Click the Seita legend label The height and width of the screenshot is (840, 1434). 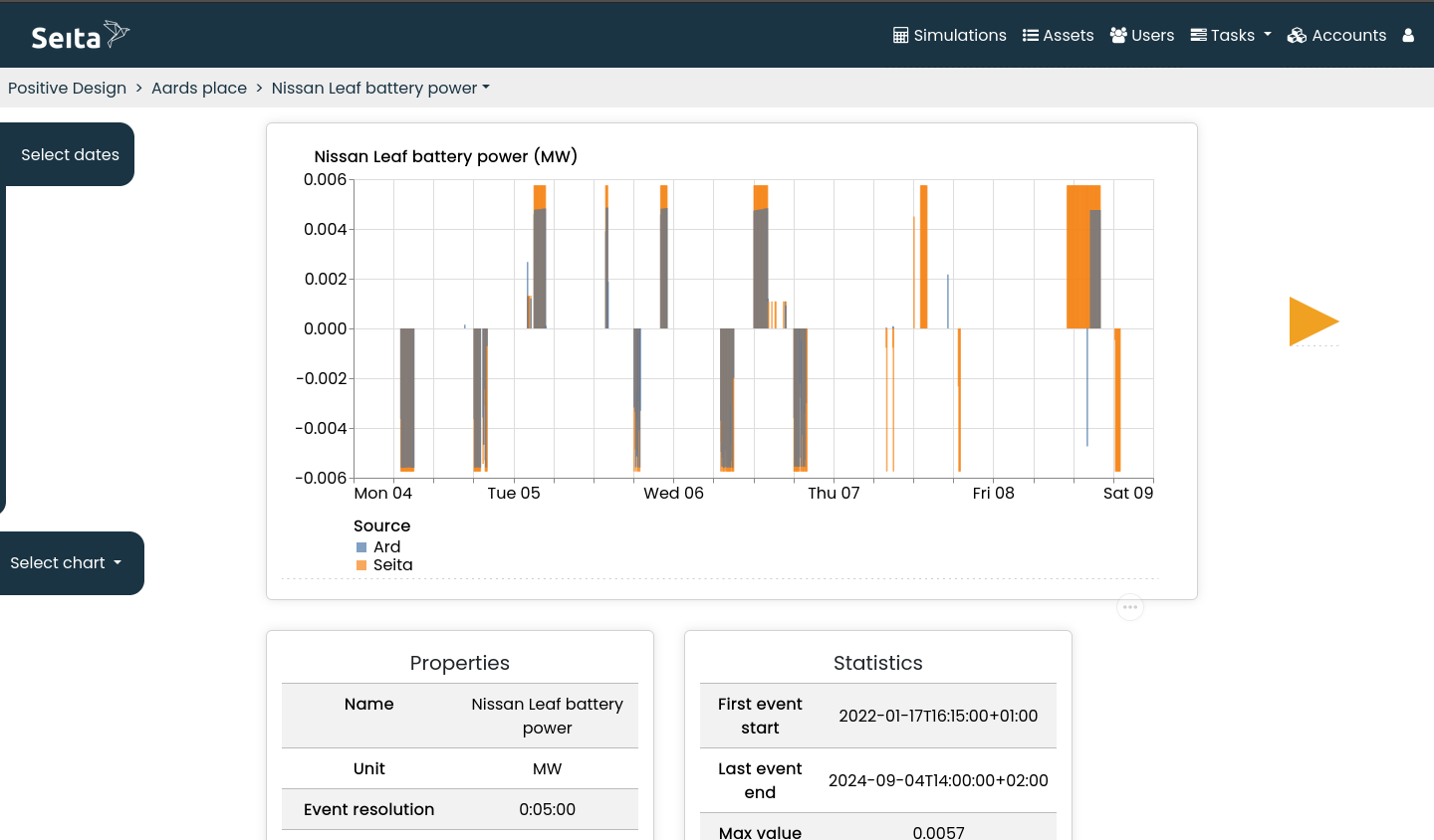coord(392,565)
